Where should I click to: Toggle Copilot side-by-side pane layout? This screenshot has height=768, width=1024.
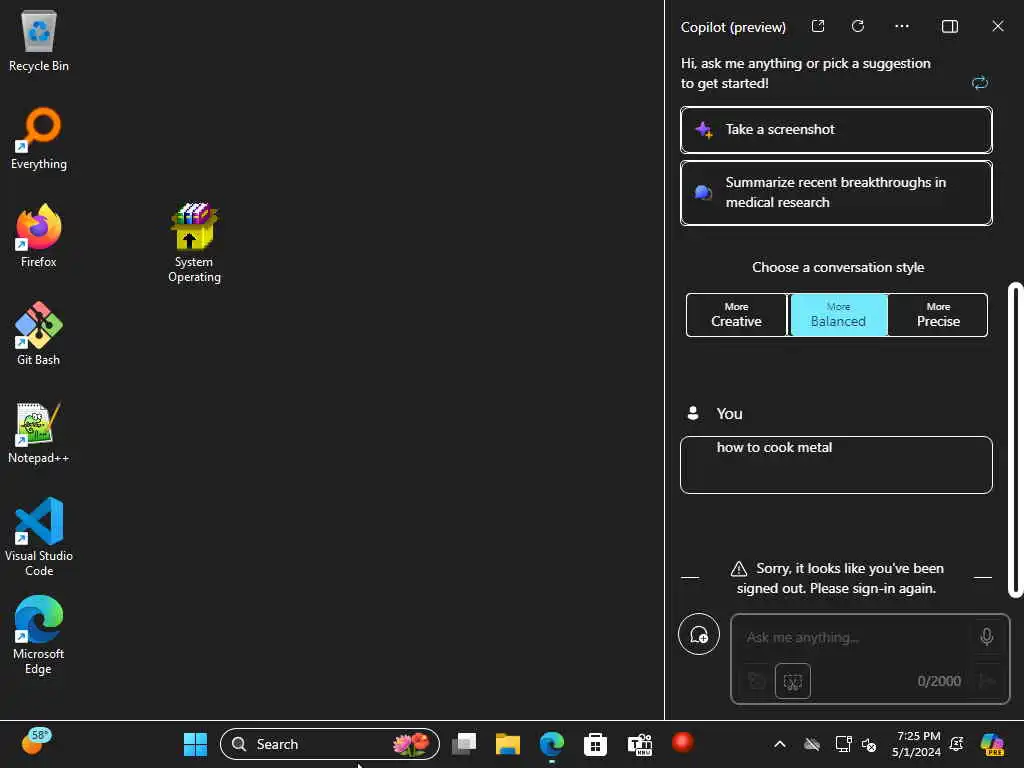click(950, 26)
